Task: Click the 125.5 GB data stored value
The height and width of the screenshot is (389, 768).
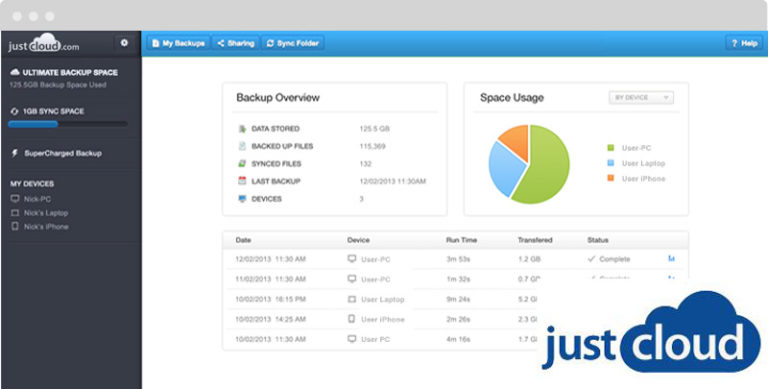Action: point(374,129)
